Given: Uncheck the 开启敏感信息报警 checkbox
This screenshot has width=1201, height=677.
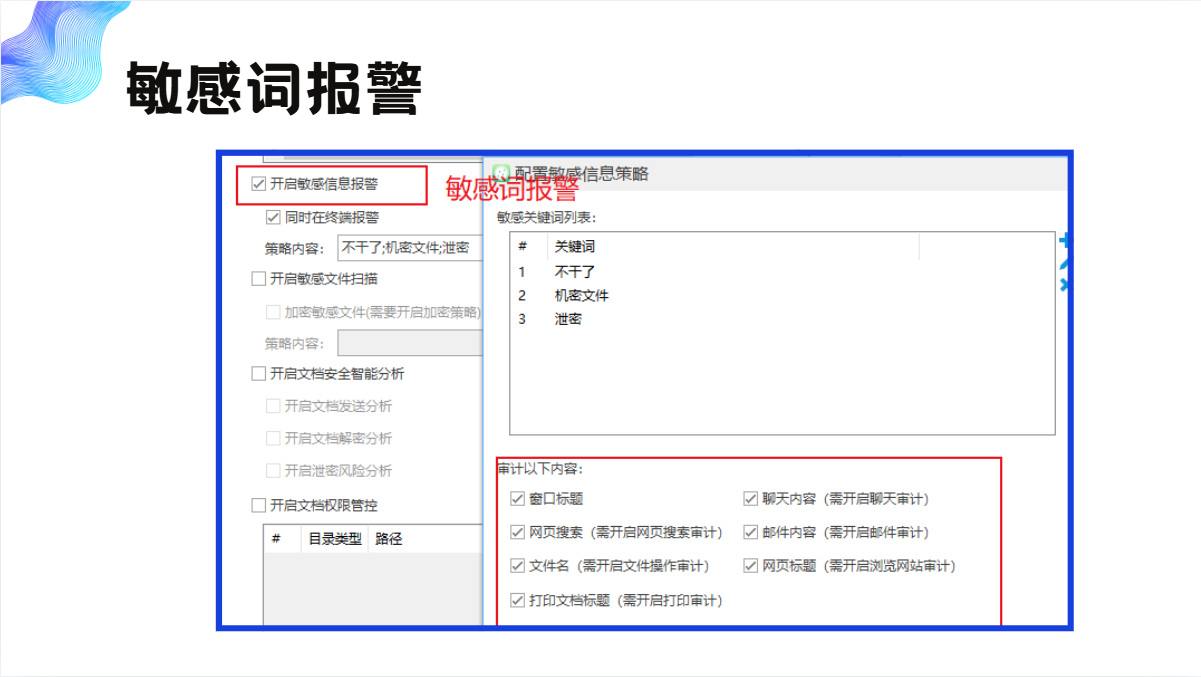Looking at the screenshot, I should pos(259,184).
